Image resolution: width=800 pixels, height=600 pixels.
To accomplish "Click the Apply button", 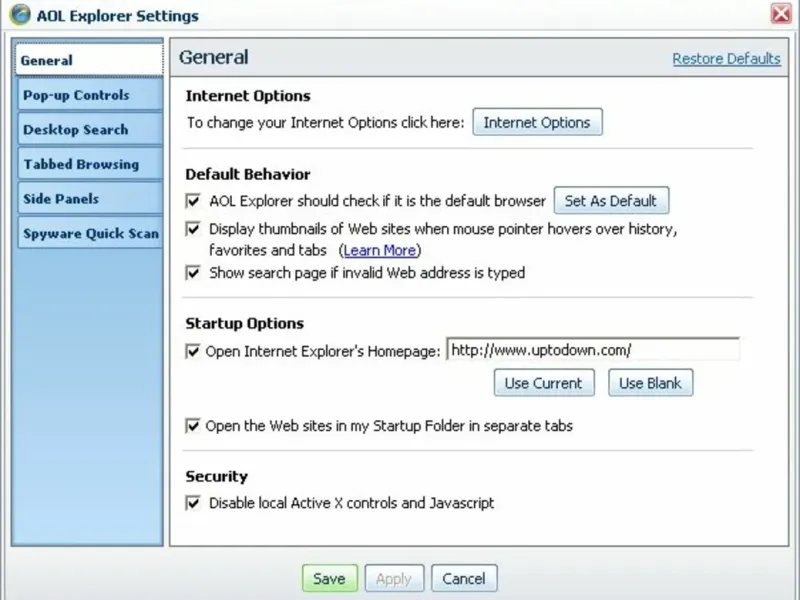I will [x=394, y=578].
